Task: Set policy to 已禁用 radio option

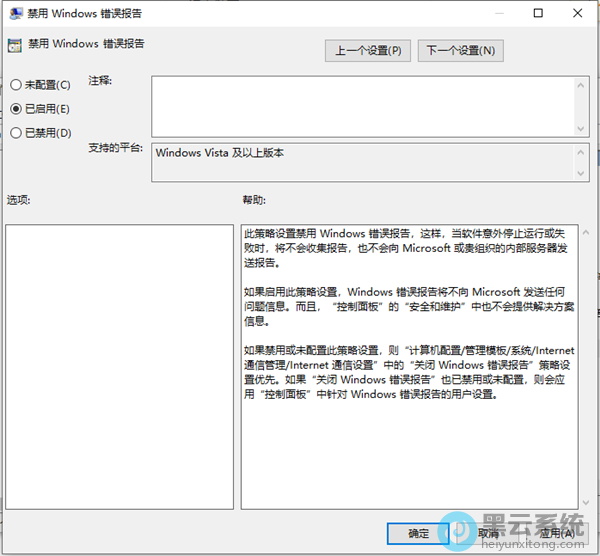Action: tap(16, 132)
